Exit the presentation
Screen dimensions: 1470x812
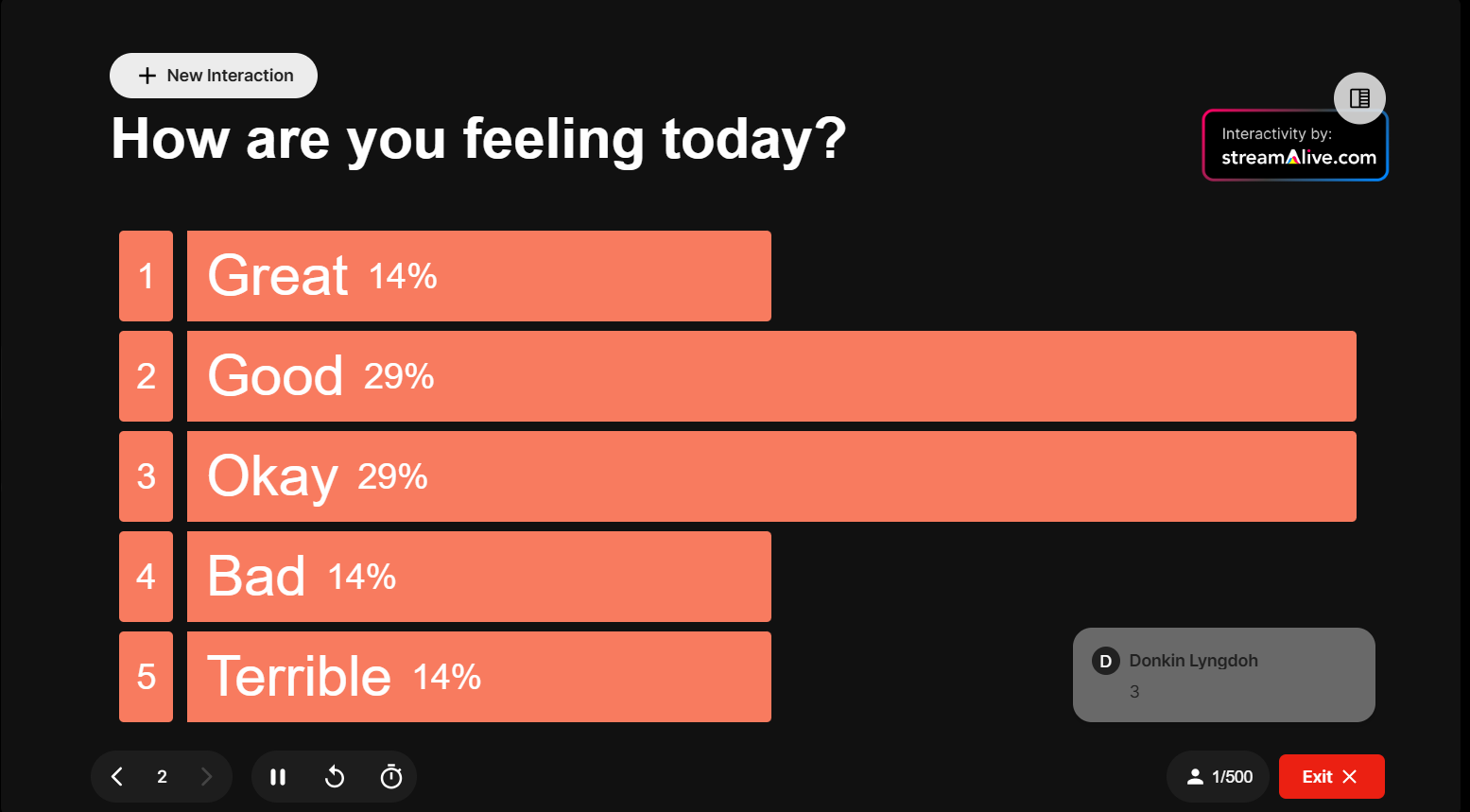point(1331,777)
